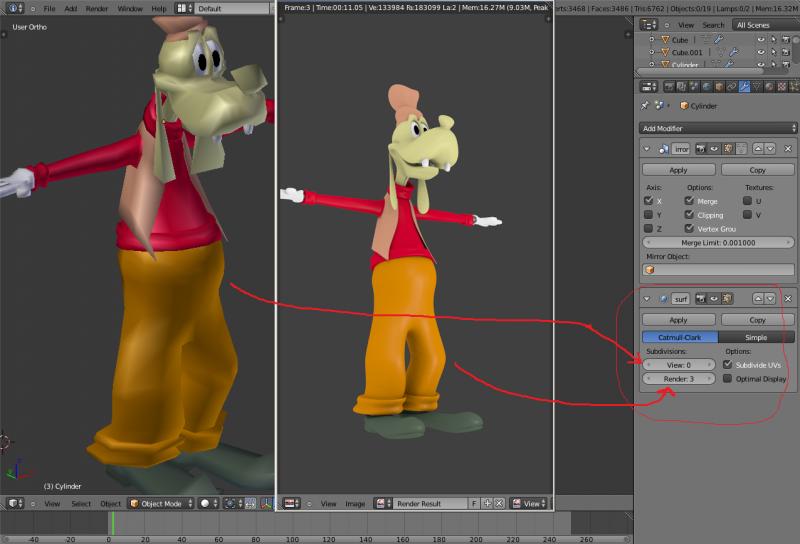Move the Mirror modifier down in stack
Screen dimensions: 800x544
770,149
